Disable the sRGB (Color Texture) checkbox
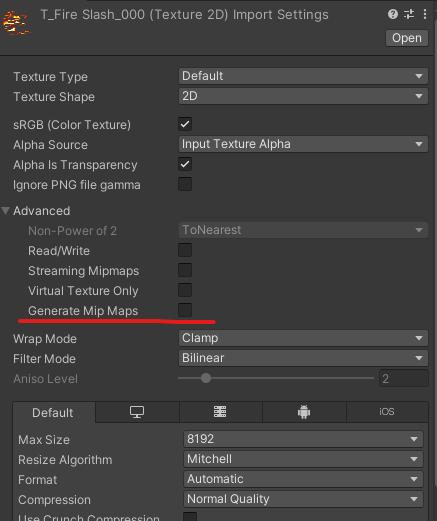The height and width of the screenshot is (521, 437). point(185,124)
